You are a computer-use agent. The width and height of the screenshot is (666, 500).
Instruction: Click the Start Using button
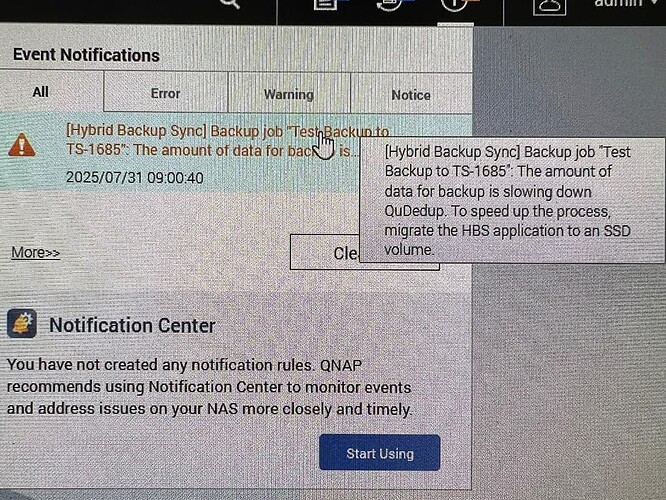tap(380, 453)
